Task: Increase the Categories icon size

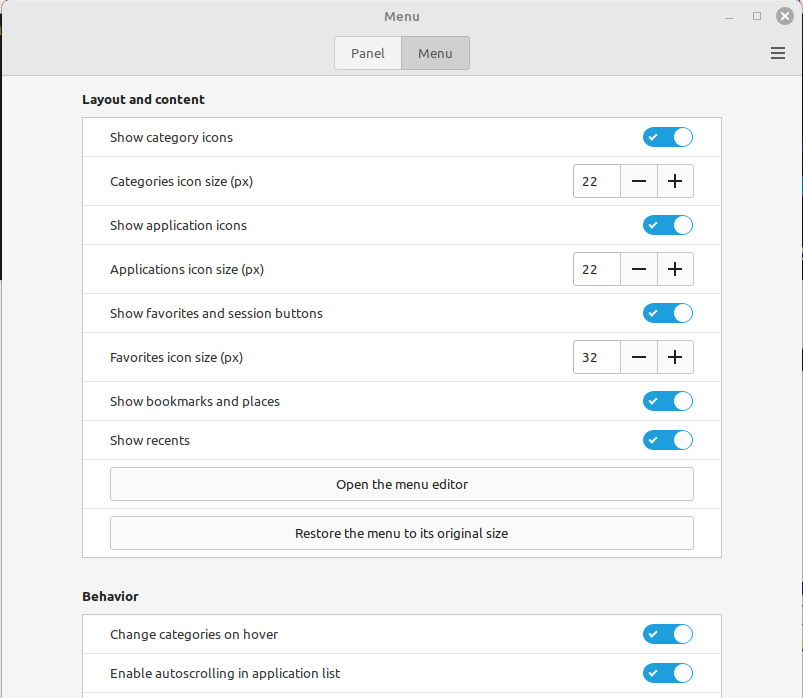Action: [x=675, y=182]
